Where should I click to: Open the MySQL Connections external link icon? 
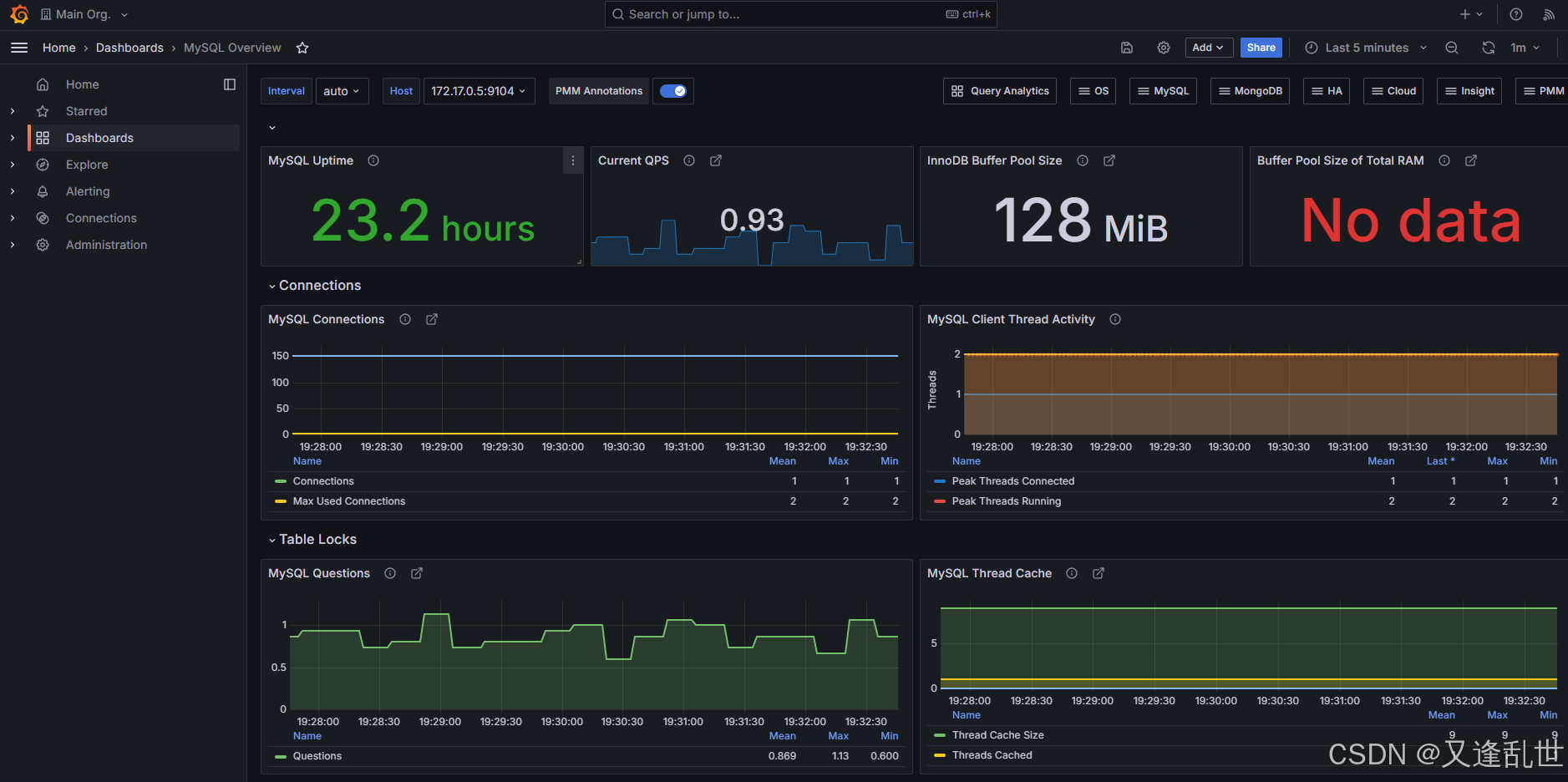pyautogui.click(x=432, y=319)
